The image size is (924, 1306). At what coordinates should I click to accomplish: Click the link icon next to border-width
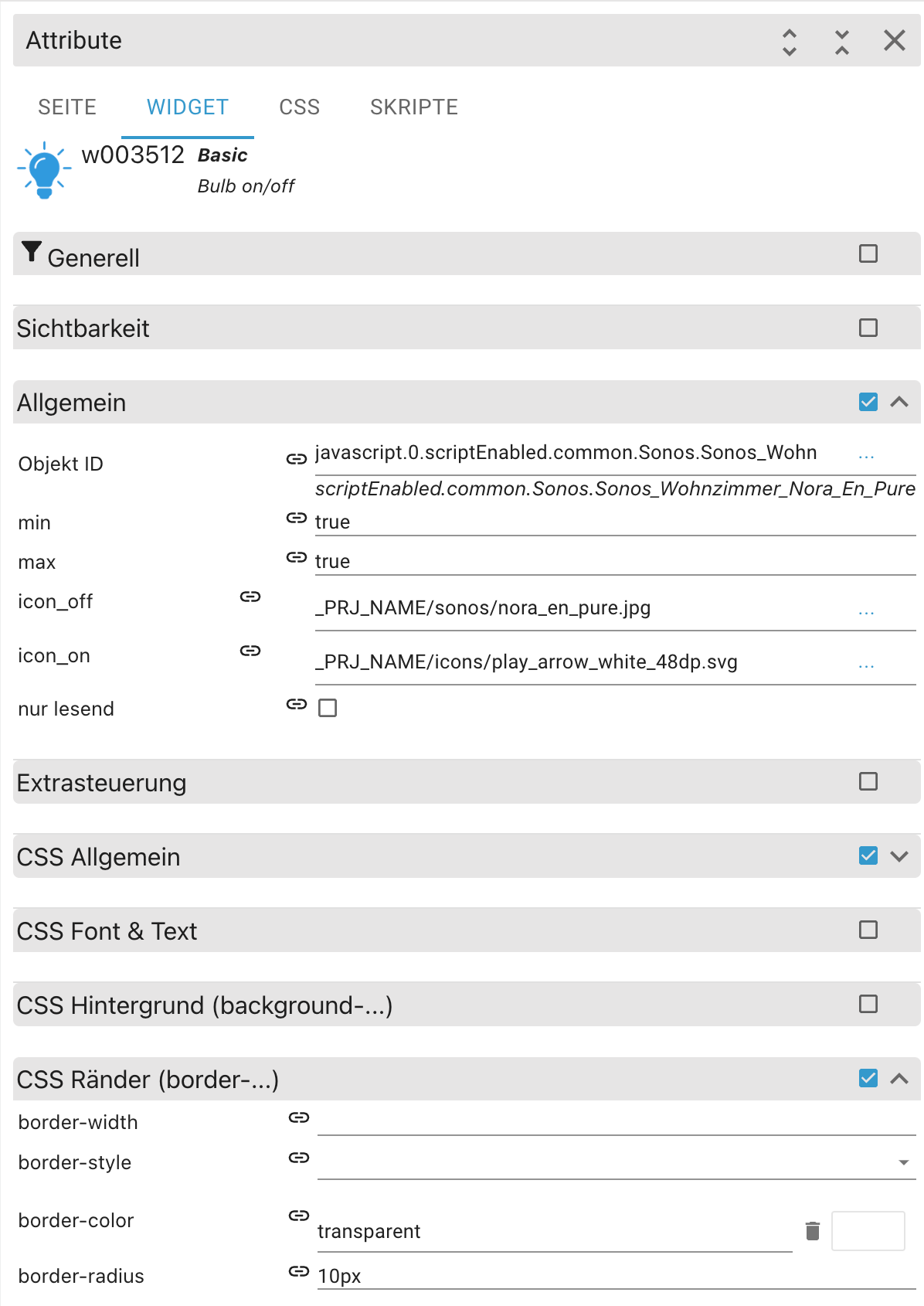coord(299,1117)
